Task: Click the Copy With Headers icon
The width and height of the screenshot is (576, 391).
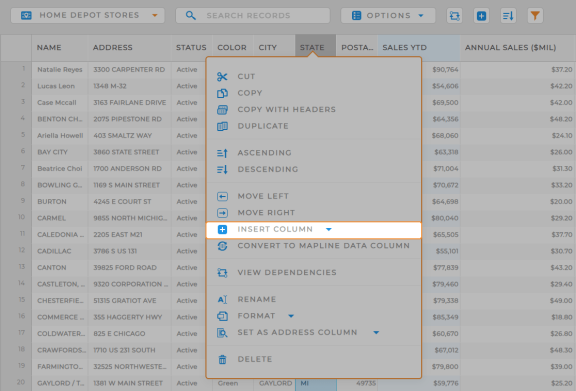Action: pyautogui.click(x=222, y=110)
